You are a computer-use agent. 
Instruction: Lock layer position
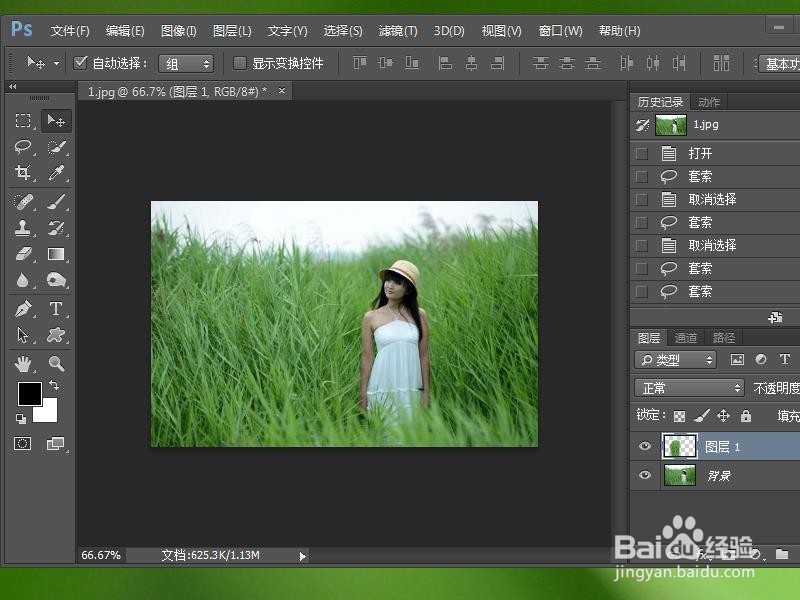pyautogui.click(x=723, y=416)
